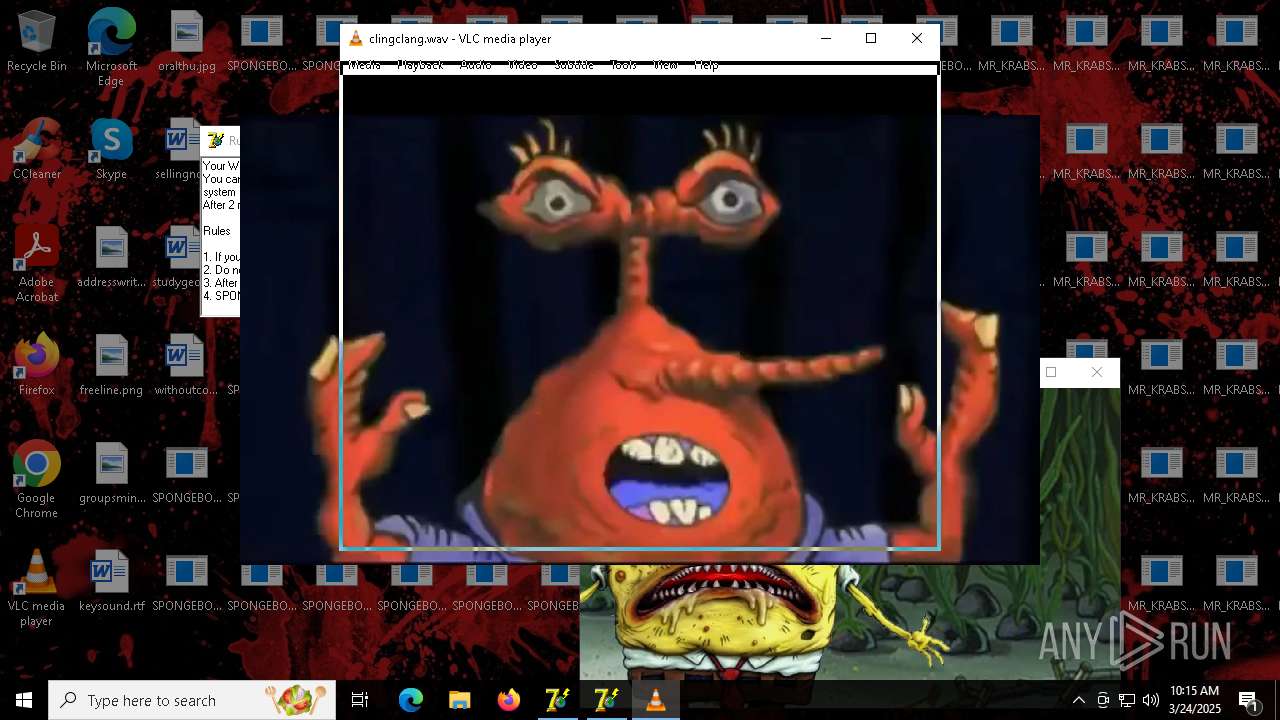The image size is (1280, 720).
Task: Select the Firefox desktop shortcut
Action: click(37, 366)
